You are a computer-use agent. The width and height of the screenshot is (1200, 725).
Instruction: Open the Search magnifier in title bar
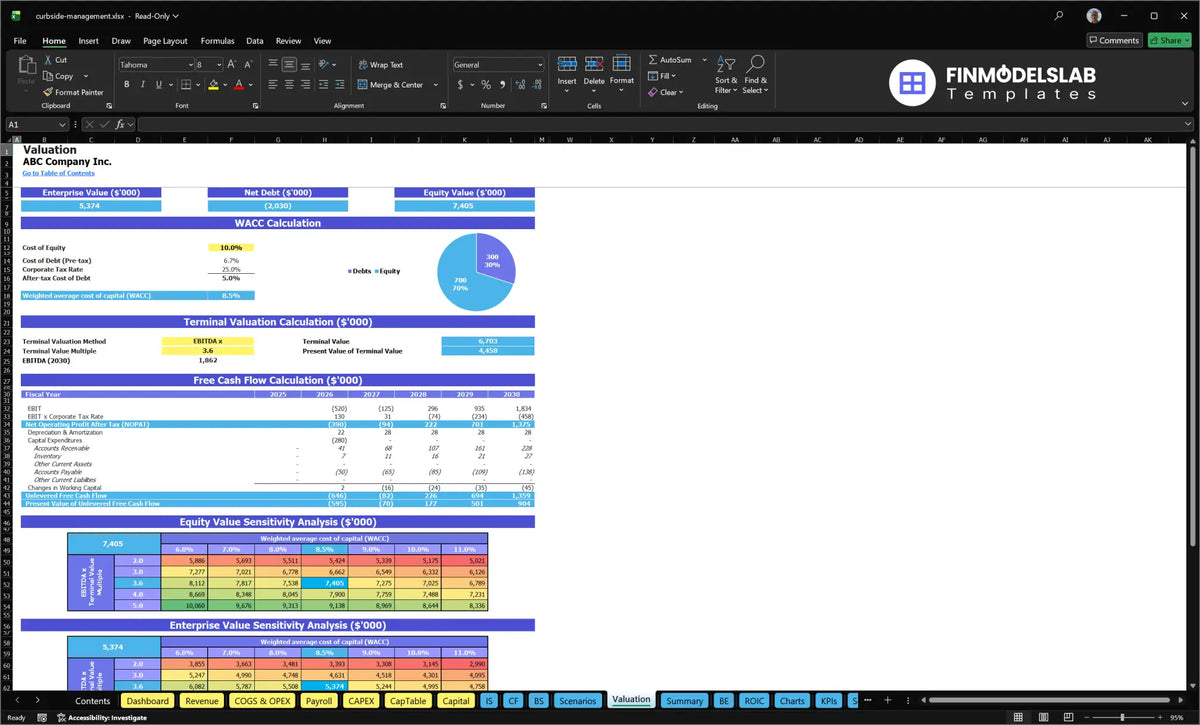point(1059,15)
